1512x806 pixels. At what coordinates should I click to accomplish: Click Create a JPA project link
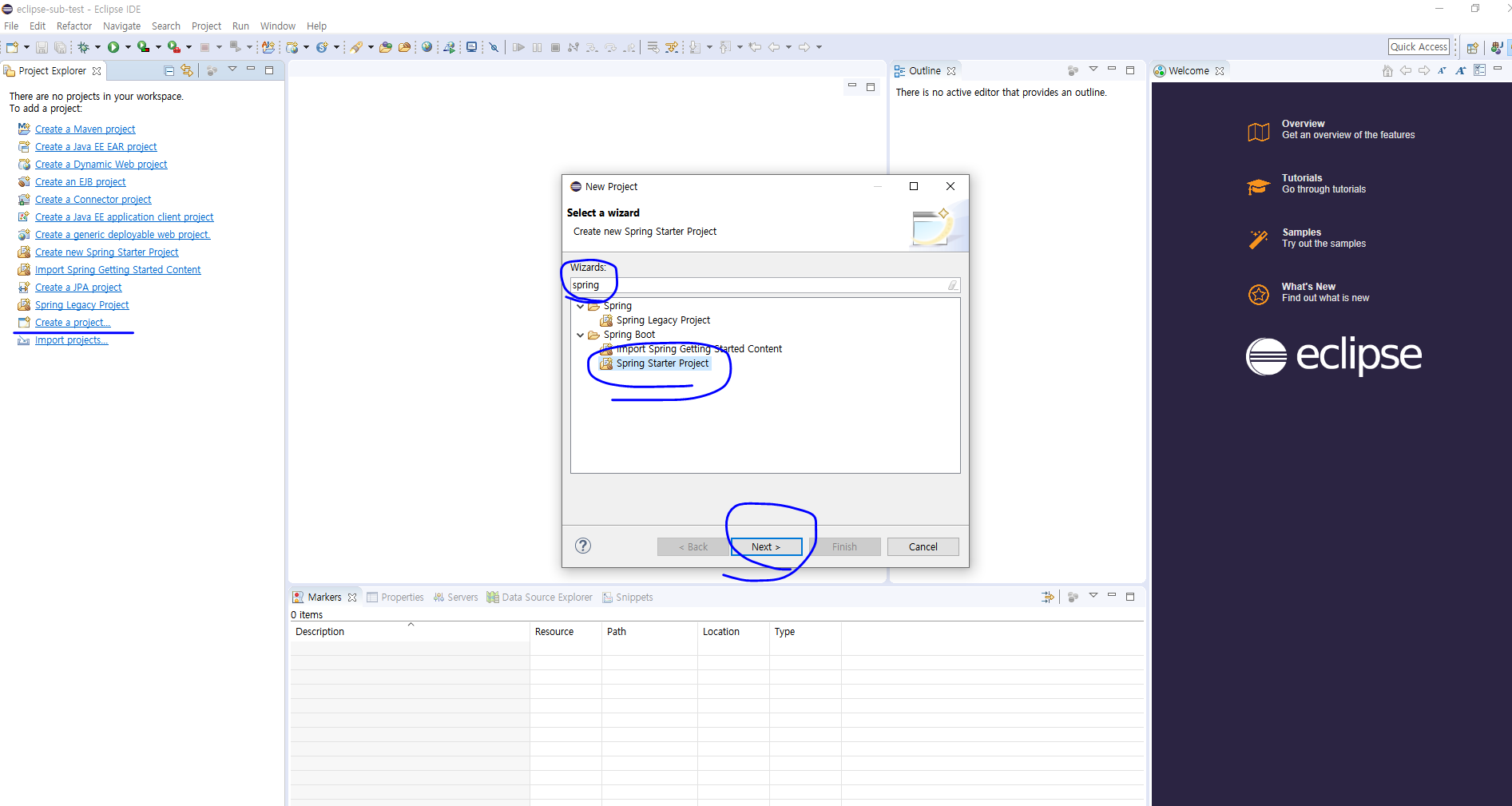(x=78, y=287)
